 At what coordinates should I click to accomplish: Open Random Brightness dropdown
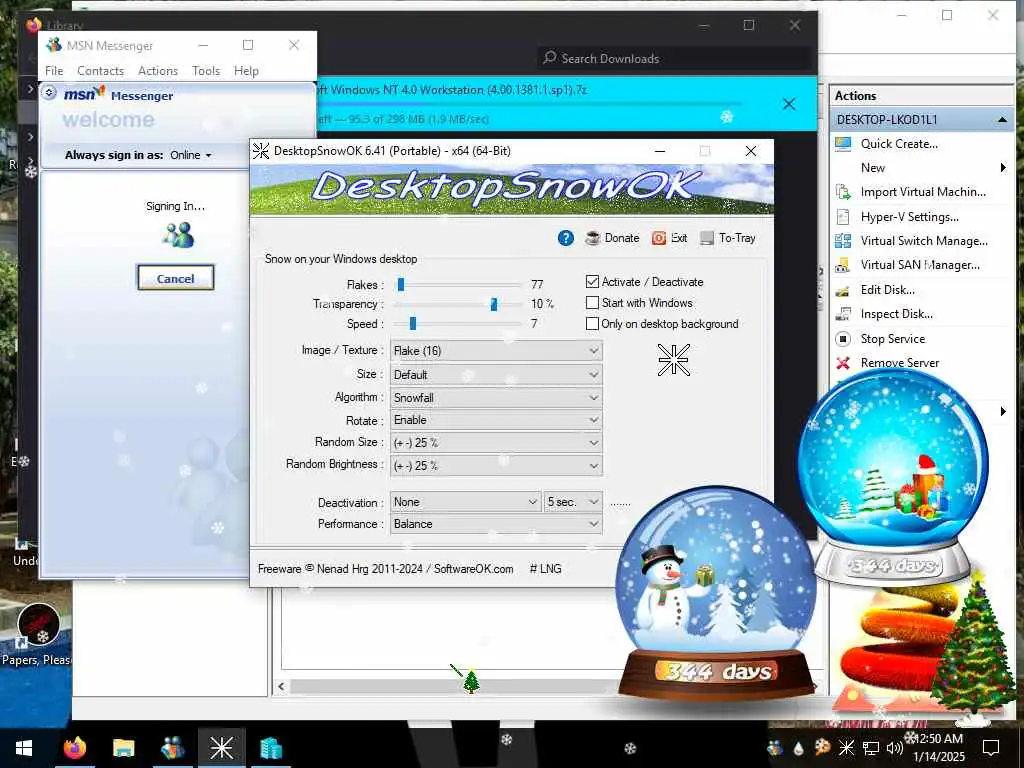pyautogui.click(x=496, y=466)
